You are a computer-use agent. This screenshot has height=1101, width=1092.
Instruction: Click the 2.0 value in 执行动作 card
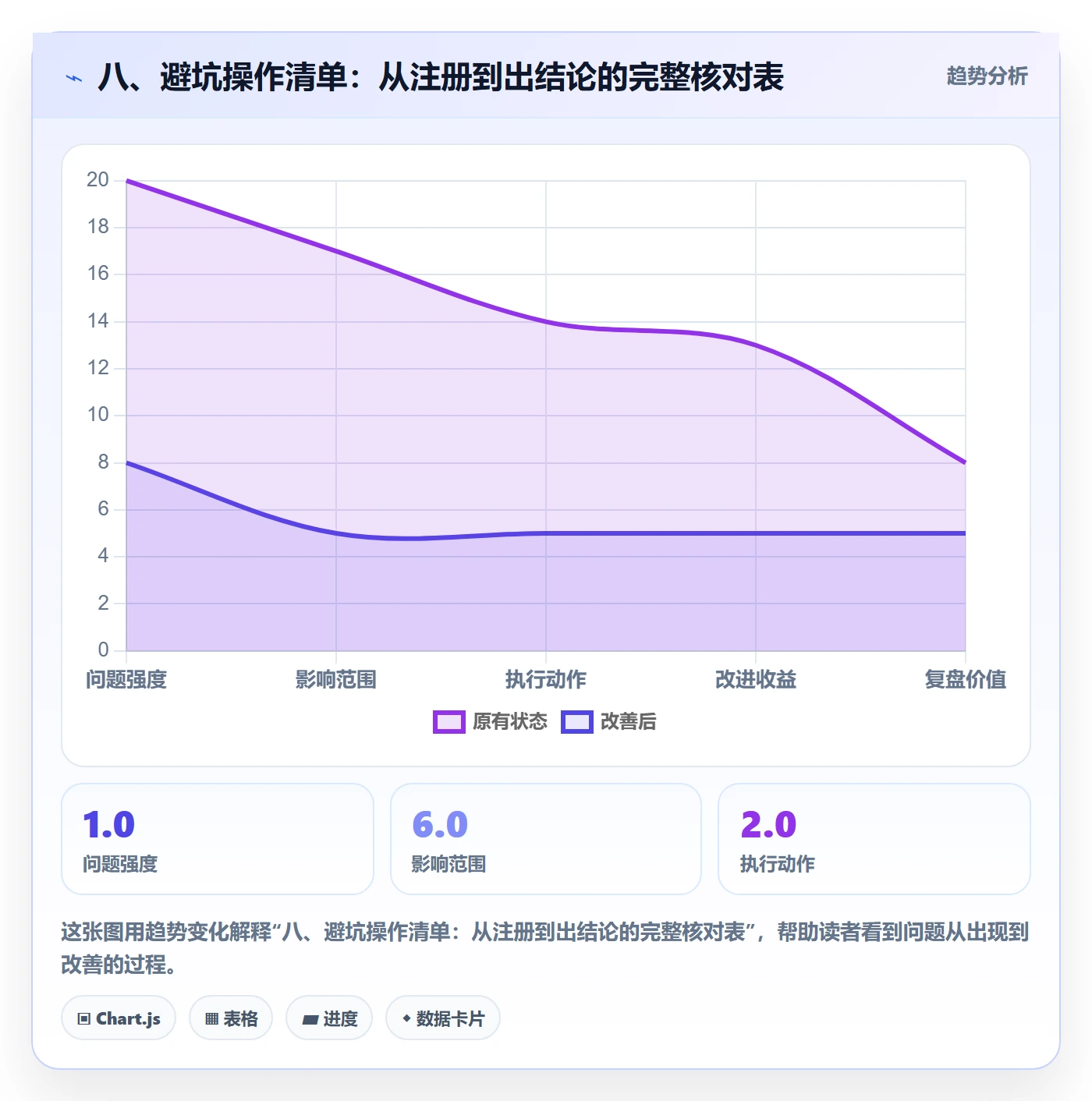768,825
